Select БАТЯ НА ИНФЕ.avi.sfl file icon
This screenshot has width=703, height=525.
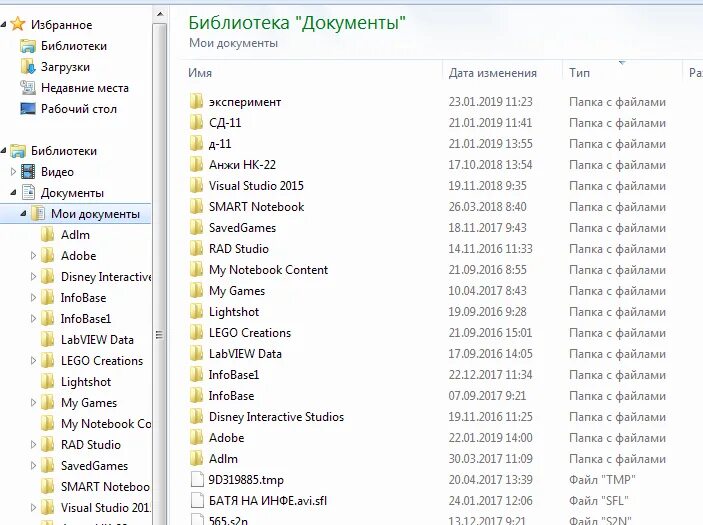point(197,500)
